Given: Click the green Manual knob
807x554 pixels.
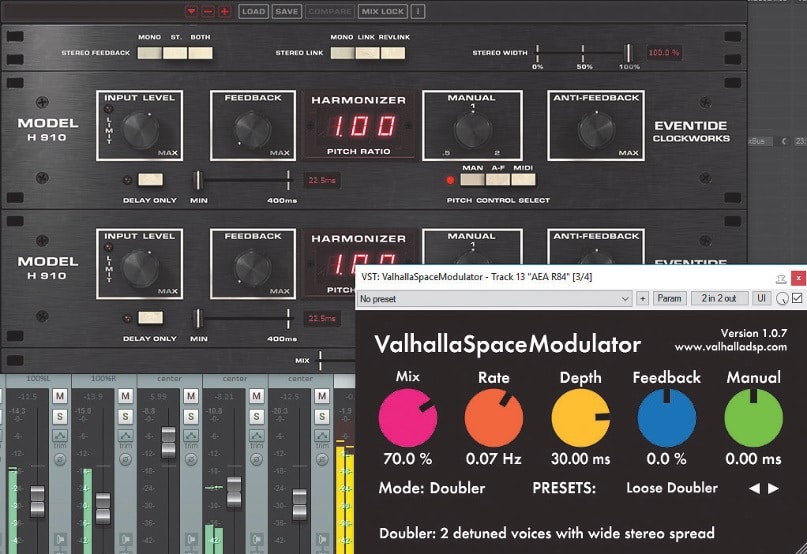Looking at the screenshot, I should 753,418.
